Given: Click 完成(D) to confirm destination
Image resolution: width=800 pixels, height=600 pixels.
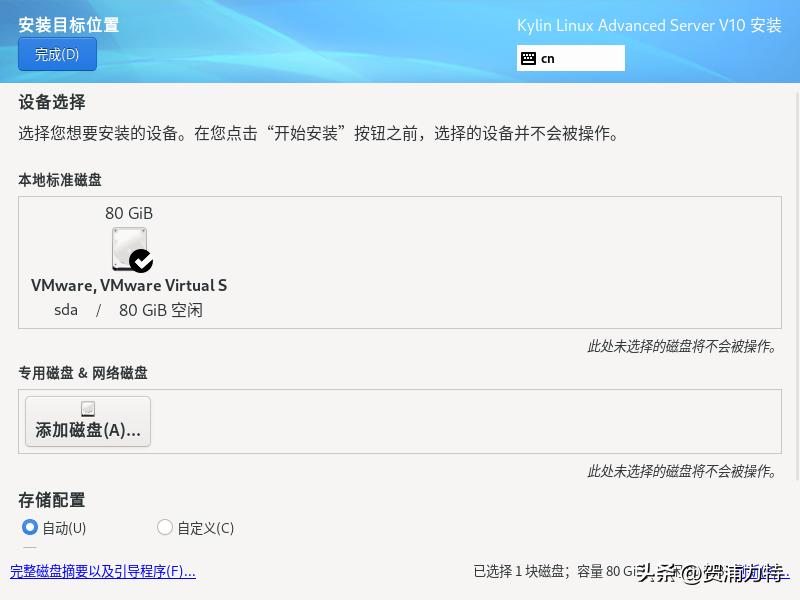Looking at the screenshot, I should (x=57, y=54).
